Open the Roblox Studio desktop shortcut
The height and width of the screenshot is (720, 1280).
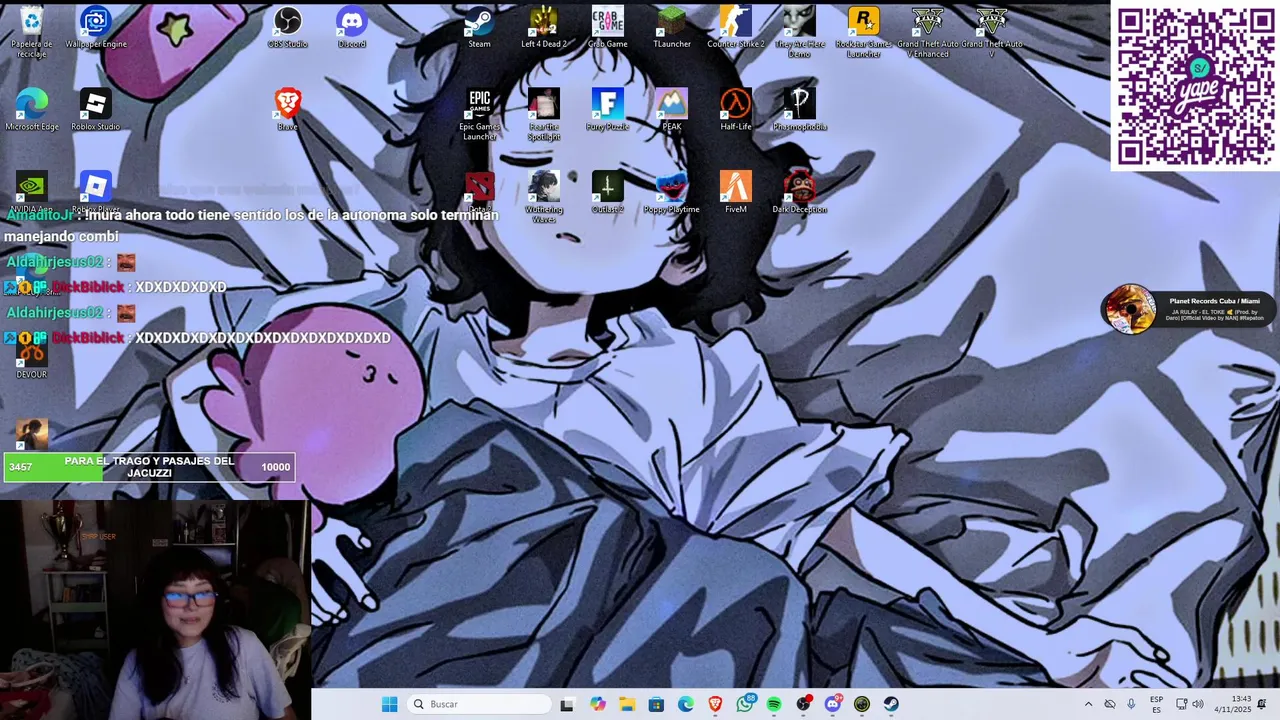pos(96,110)
